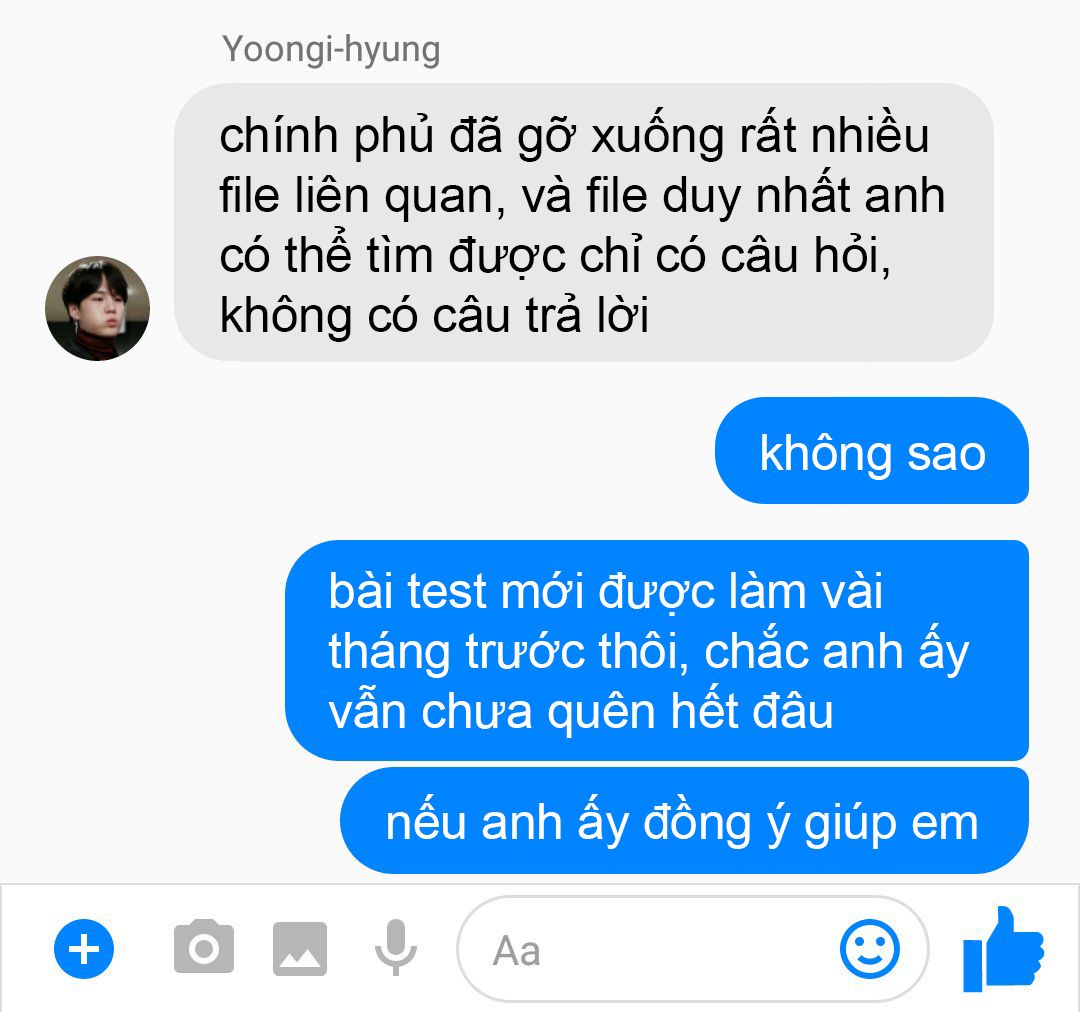Screen dimensions: 1080x1012
Task: Open the camera to take a photo
Action: pyautogui.click(x=204, y=947)
